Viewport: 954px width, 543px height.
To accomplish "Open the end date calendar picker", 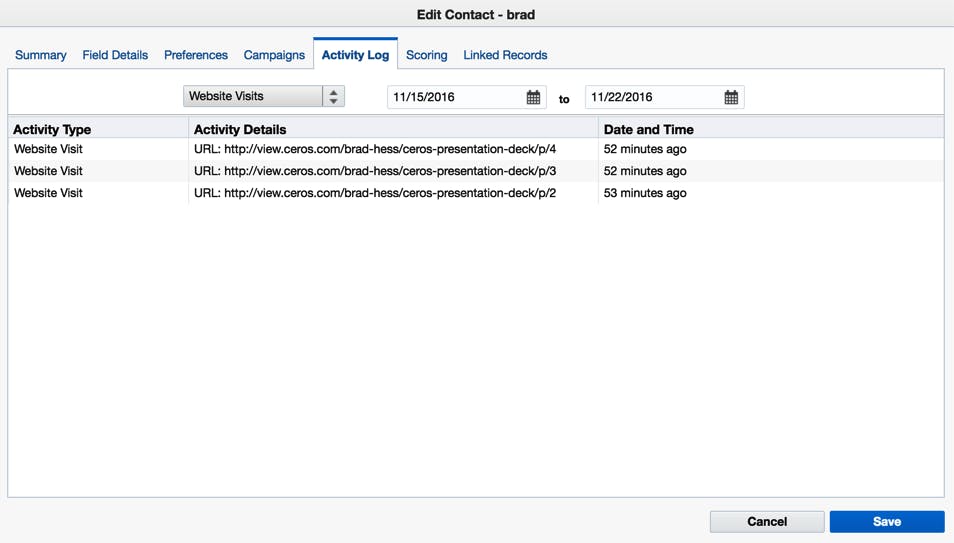I will click(731, 97).
